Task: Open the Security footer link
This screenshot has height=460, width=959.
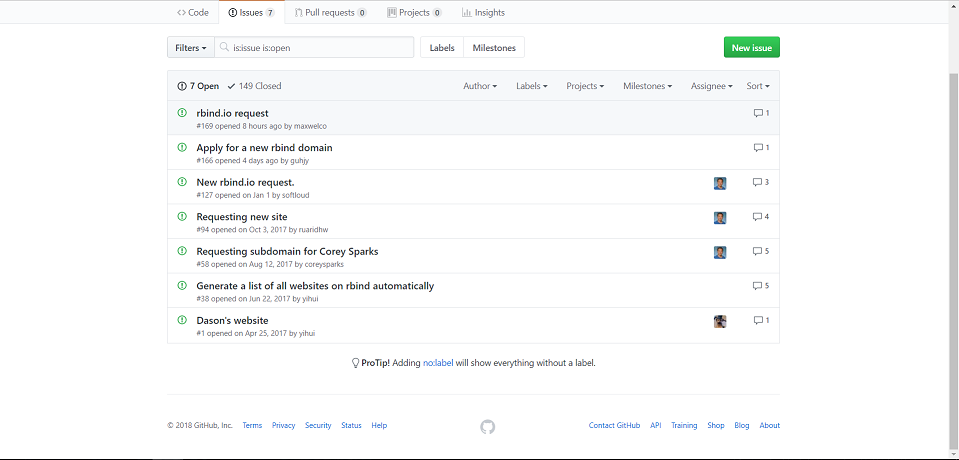Action: [x=318, y=426]
